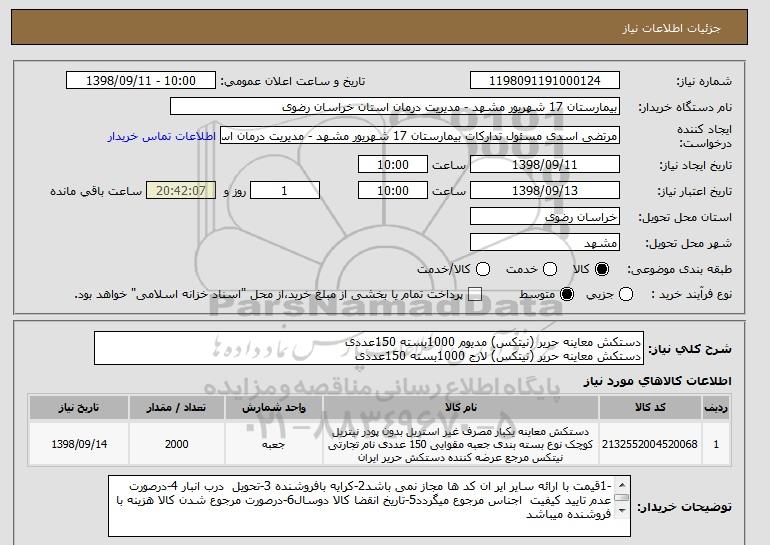
Task: Click the تاریخ نیاز column header
Action: click(x=79, y=408)
